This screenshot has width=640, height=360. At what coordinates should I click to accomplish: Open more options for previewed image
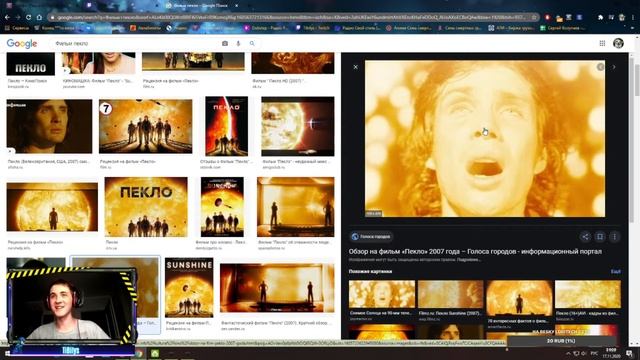click(x=614, y=236)
